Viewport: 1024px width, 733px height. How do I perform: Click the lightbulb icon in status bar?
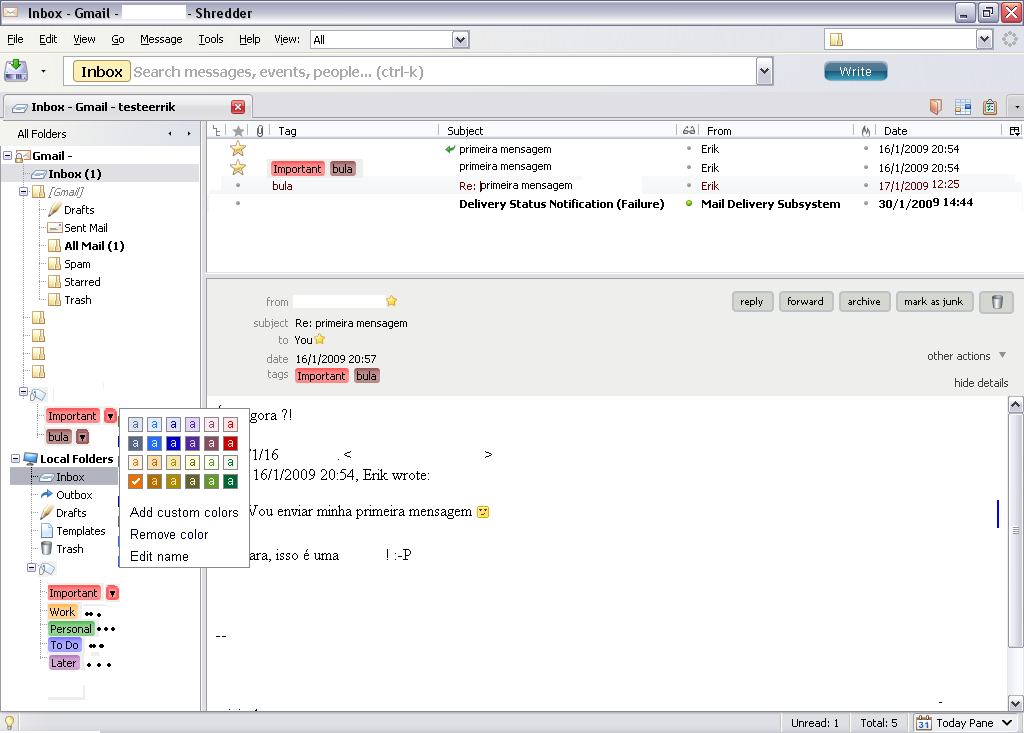tap(10, 723)
